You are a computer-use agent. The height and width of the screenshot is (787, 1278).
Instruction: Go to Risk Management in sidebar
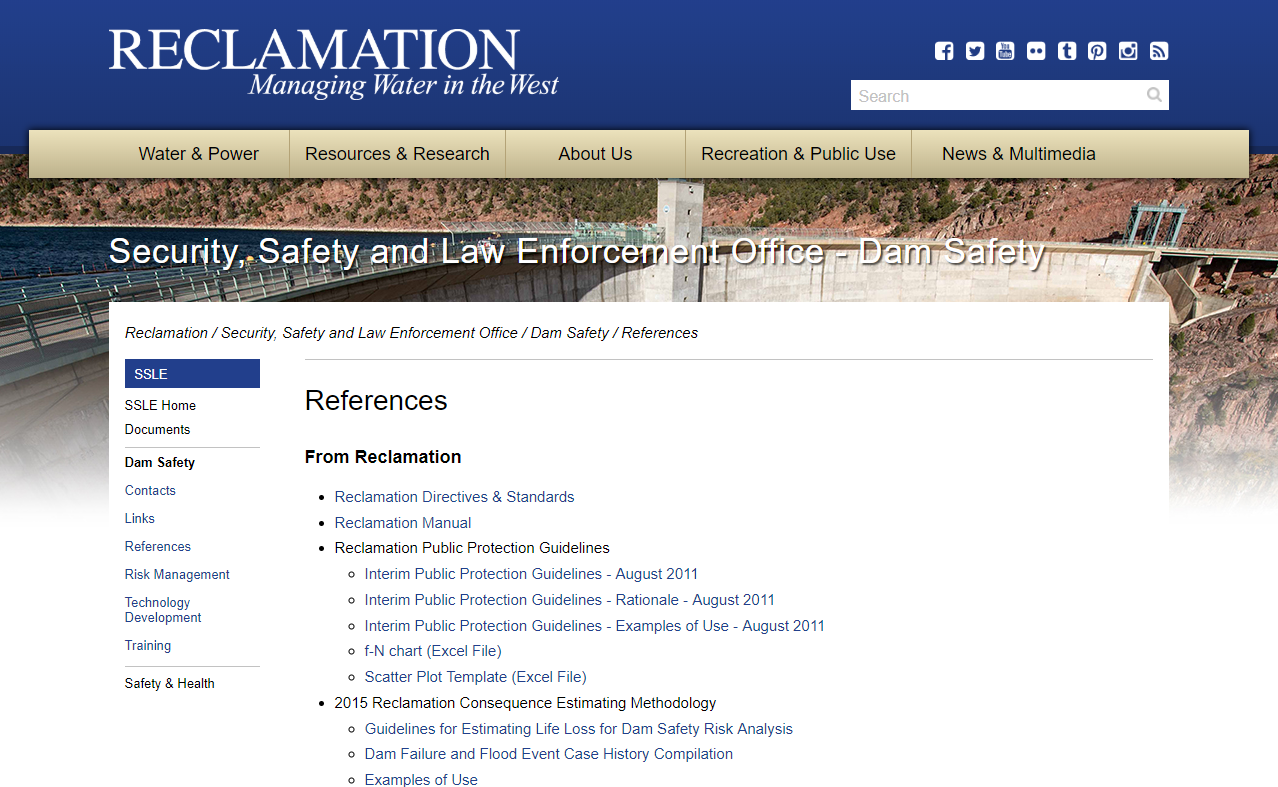click(177, 575)
